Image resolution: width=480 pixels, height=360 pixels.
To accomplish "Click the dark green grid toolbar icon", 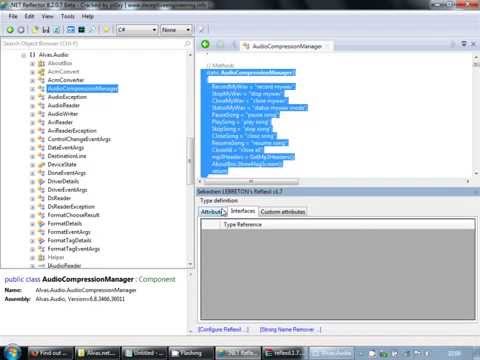I will (x=82, y=30).
